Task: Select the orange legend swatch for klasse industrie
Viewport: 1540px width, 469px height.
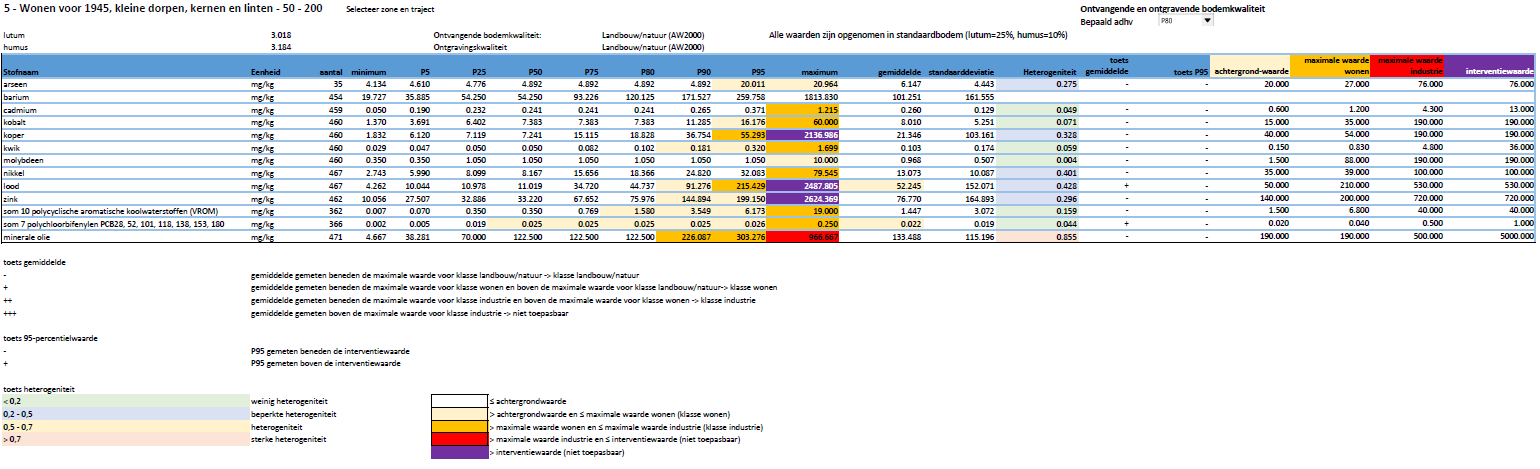Action: pyautogui.click(x=457, y=426)
